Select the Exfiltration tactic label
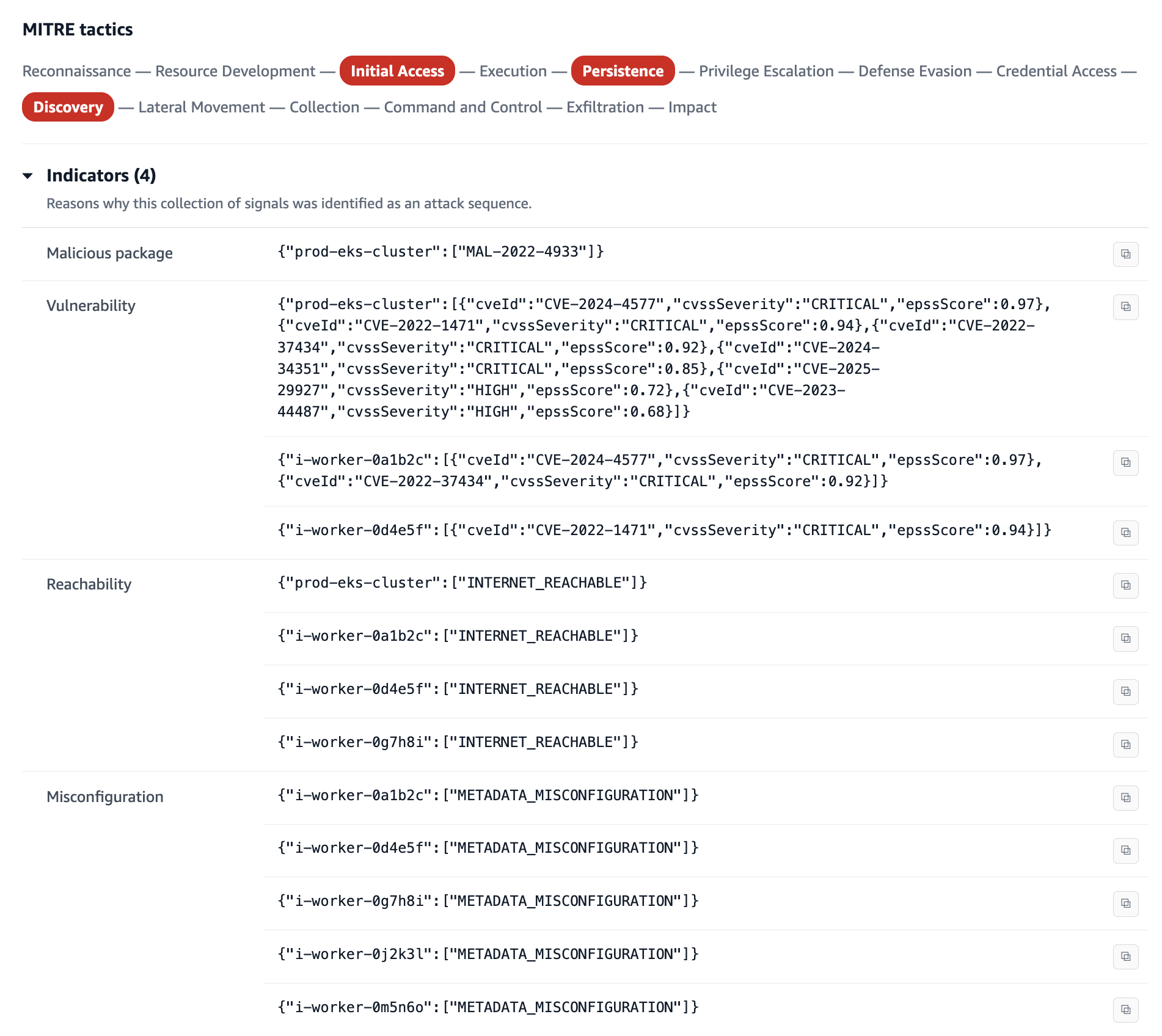1162x1036 pixels. pyautogui.click(x=605, y=107)
